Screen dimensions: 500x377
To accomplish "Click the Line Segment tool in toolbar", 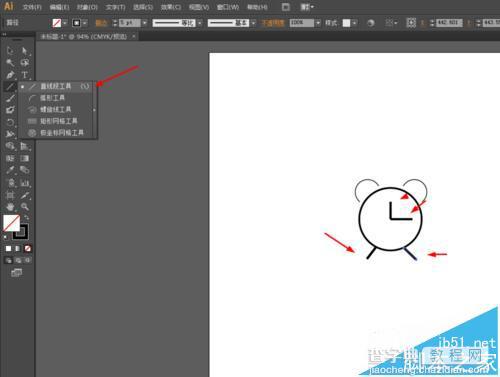I will (10, 87).
